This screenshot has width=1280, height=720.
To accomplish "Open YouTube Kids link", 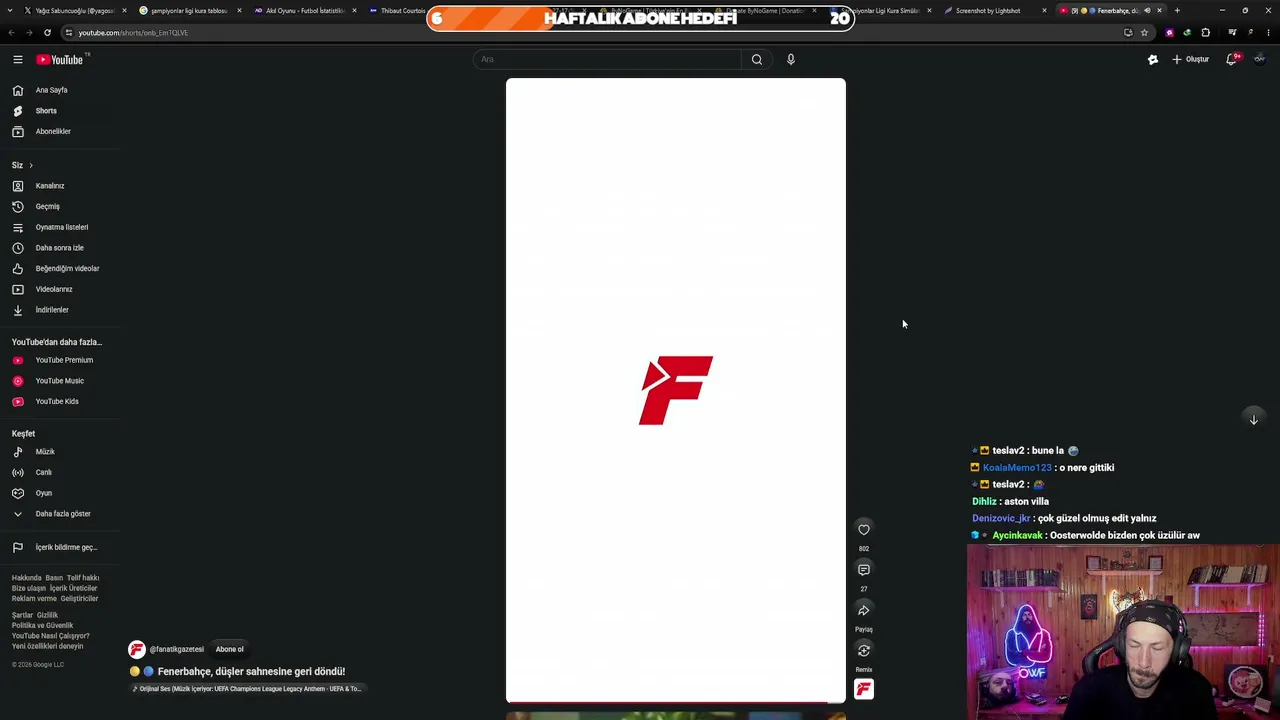I will (60, 401).
